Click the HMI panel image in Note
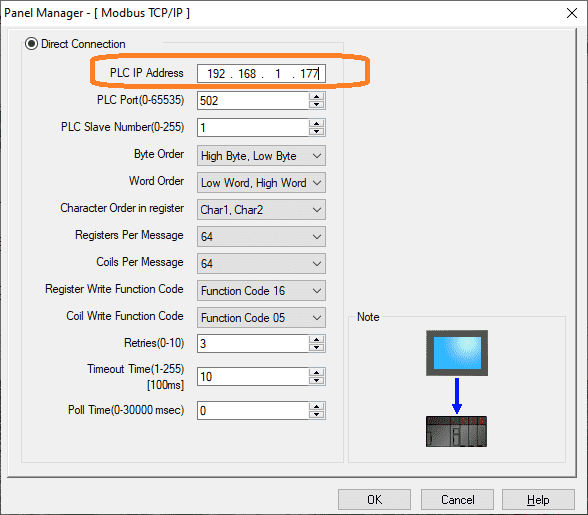Viewport: 588px width, 515px height. [457, 353]
